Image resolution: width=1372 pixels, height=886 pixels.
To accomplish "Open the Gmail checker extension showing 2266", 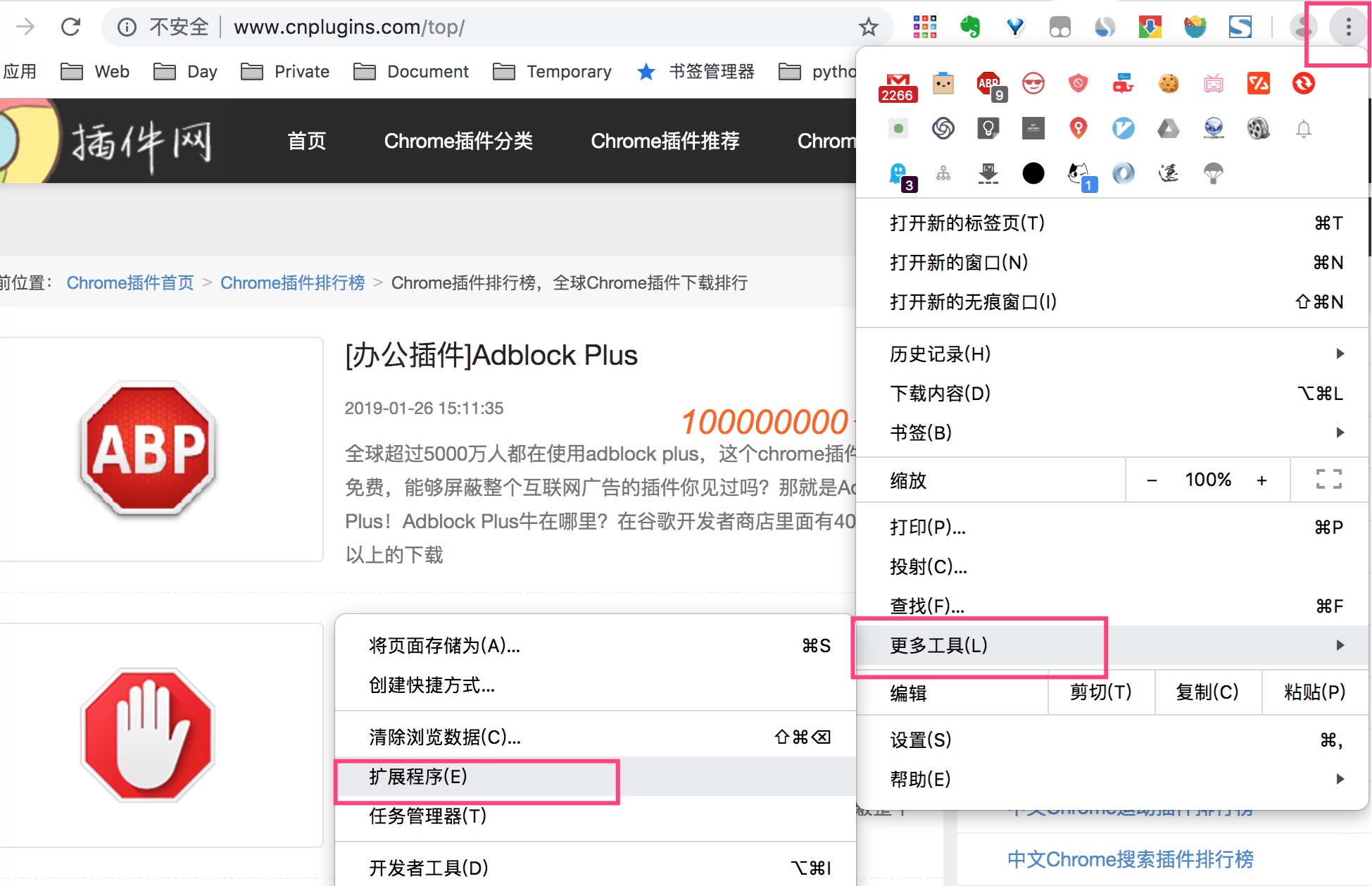I will point(898,86).
